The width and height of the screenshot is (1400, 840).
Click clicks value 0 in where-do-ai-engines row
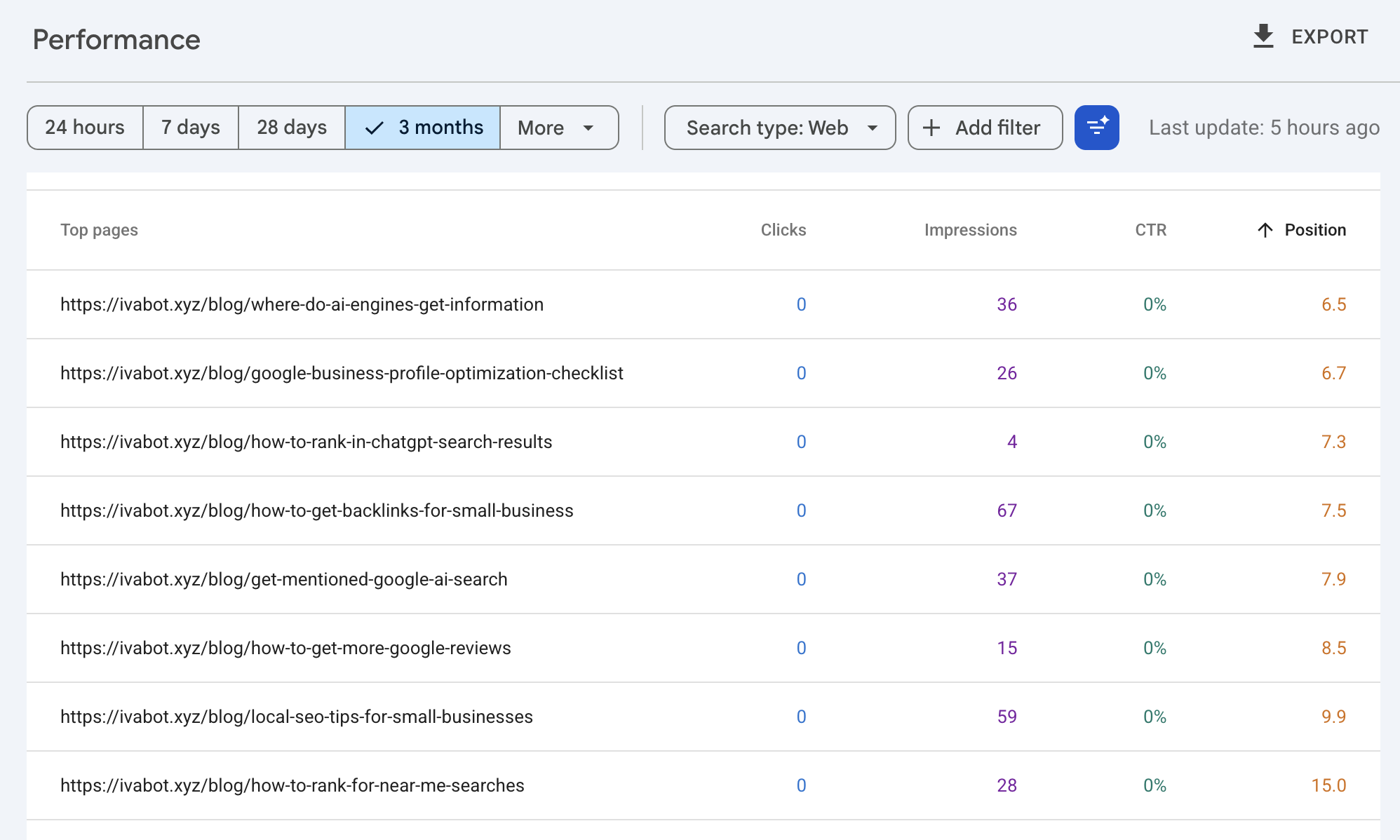point(801,304)
